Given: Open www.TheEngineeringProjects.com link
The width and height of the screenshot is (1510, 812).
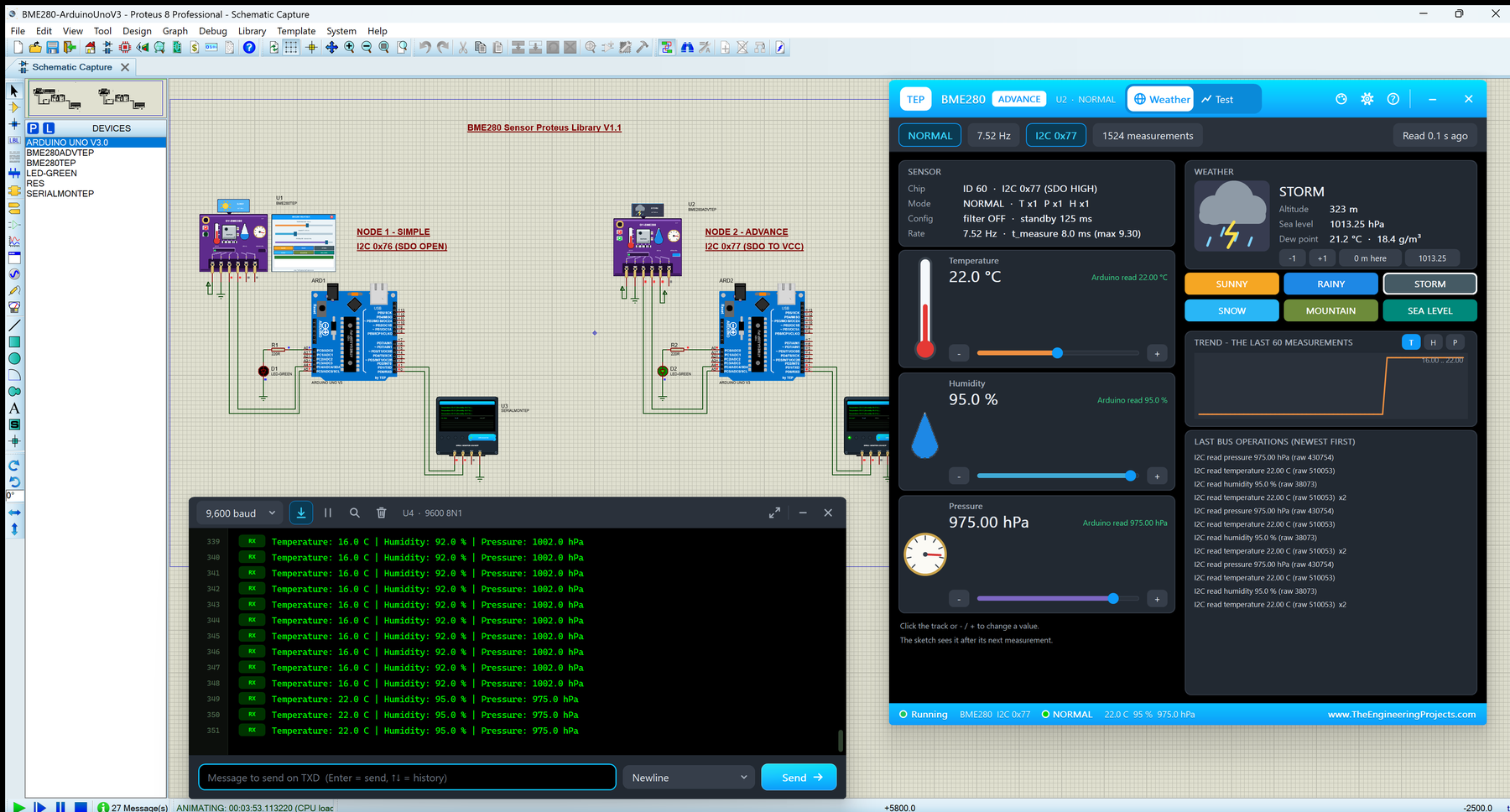Looking at the screenshot, I should point(1401,715).
